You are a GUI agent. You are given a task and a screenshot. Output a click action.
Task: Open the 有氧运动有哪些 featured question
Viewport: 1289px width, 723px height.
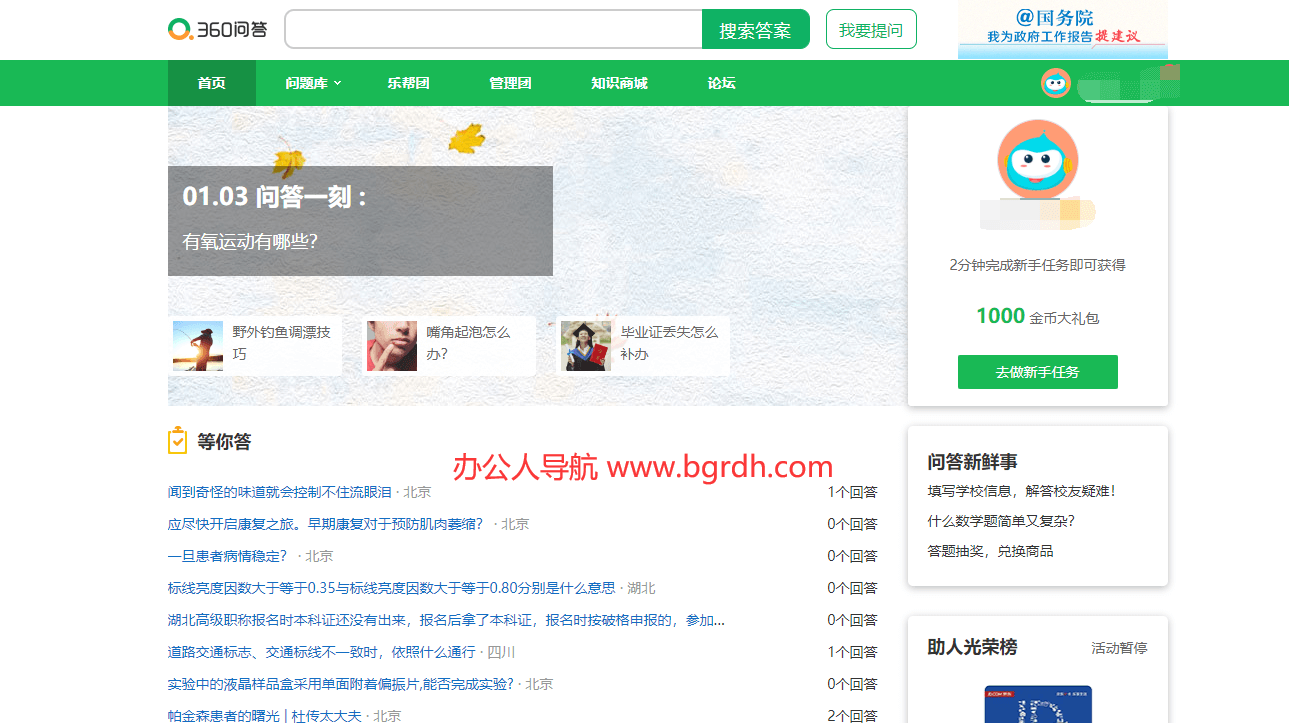(250, 241)
